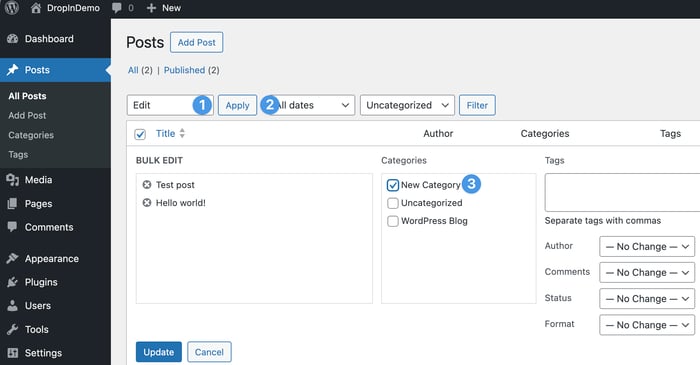Open the comments bubble icon in admin bar

pyautogui.click(x=117, y=8)
